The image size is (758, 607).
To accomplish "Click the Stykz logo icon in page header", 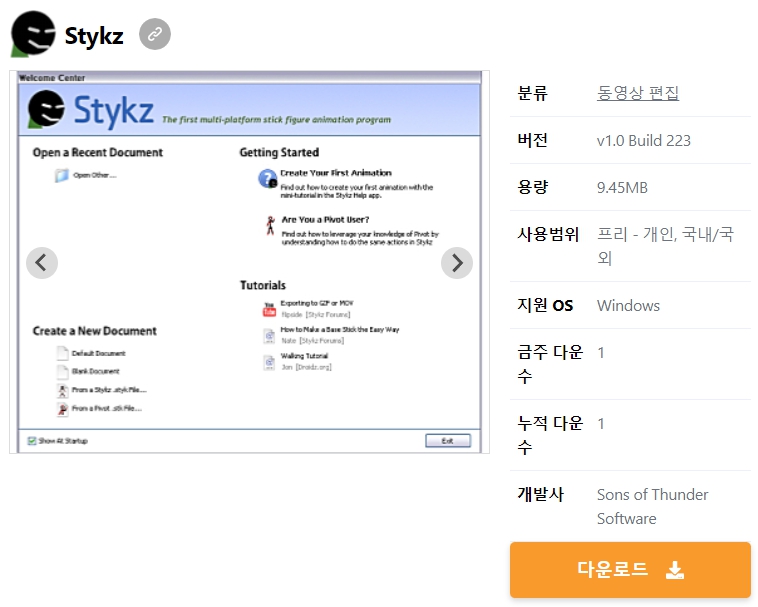I will coord(33,34).
